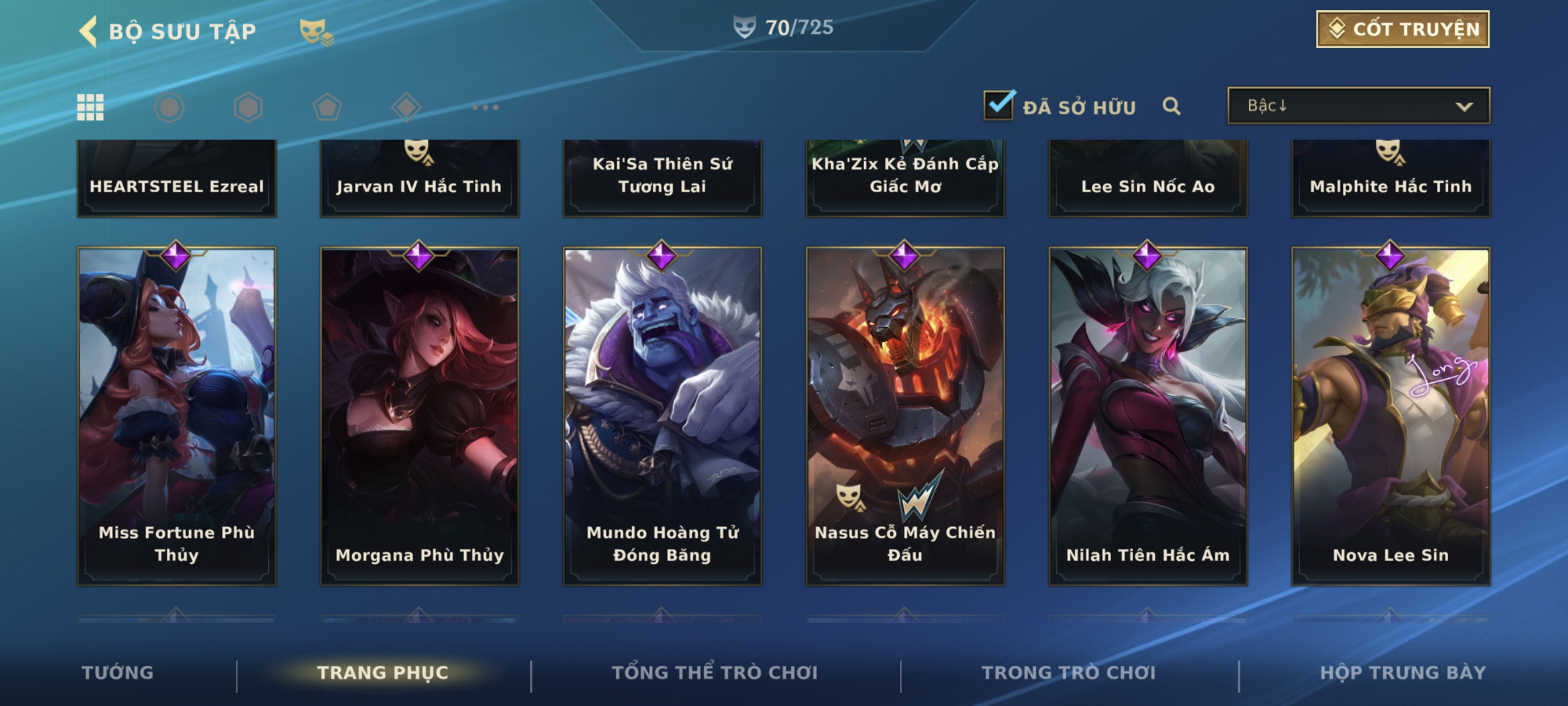Open the gold mask skin sets icon
This screenshot has height=706, width=1568.
(316, 32)
